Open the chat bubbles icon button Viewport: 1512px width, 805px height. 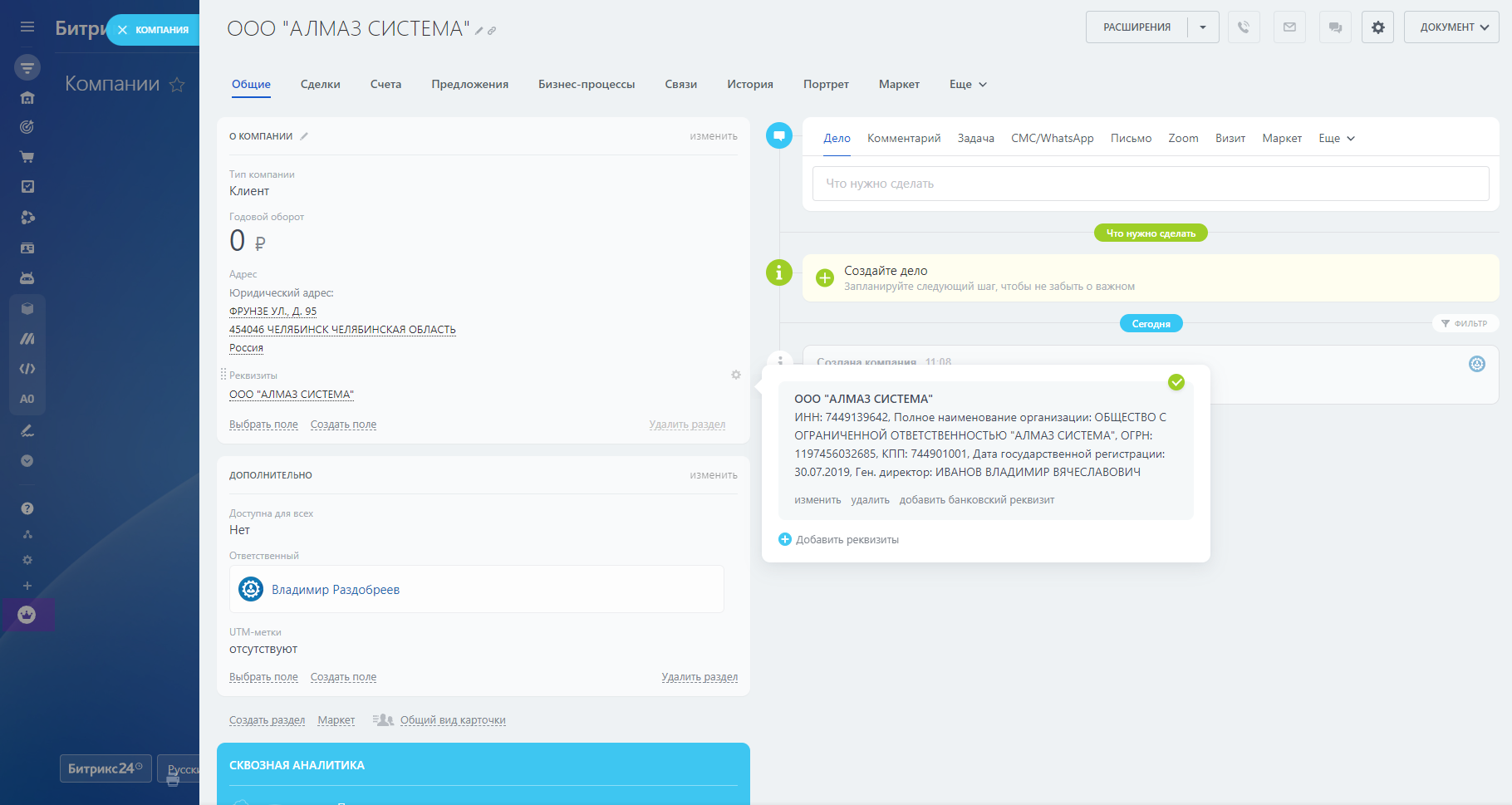[1335, 27]
